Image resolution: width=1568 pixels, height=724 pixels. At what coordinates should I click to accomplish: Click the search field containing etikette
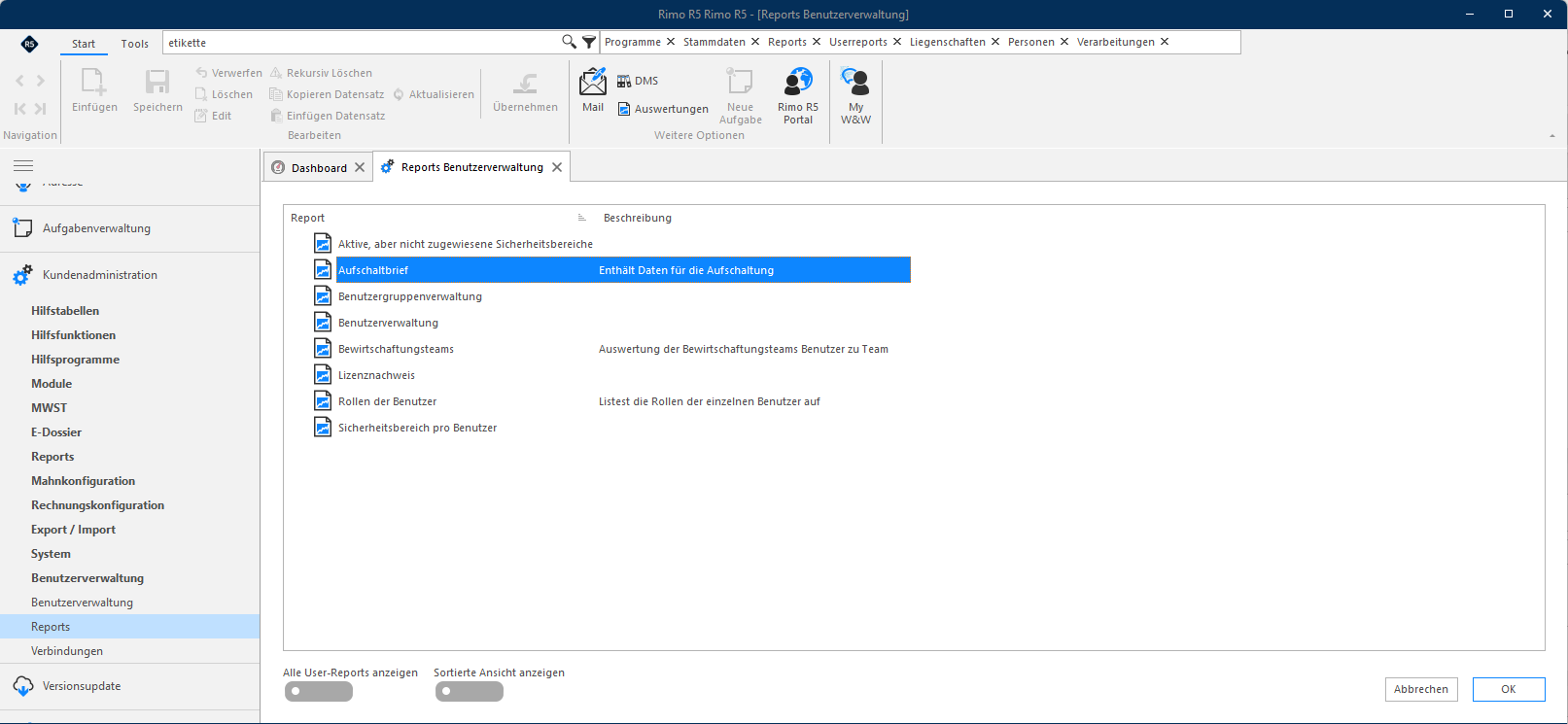363,43
